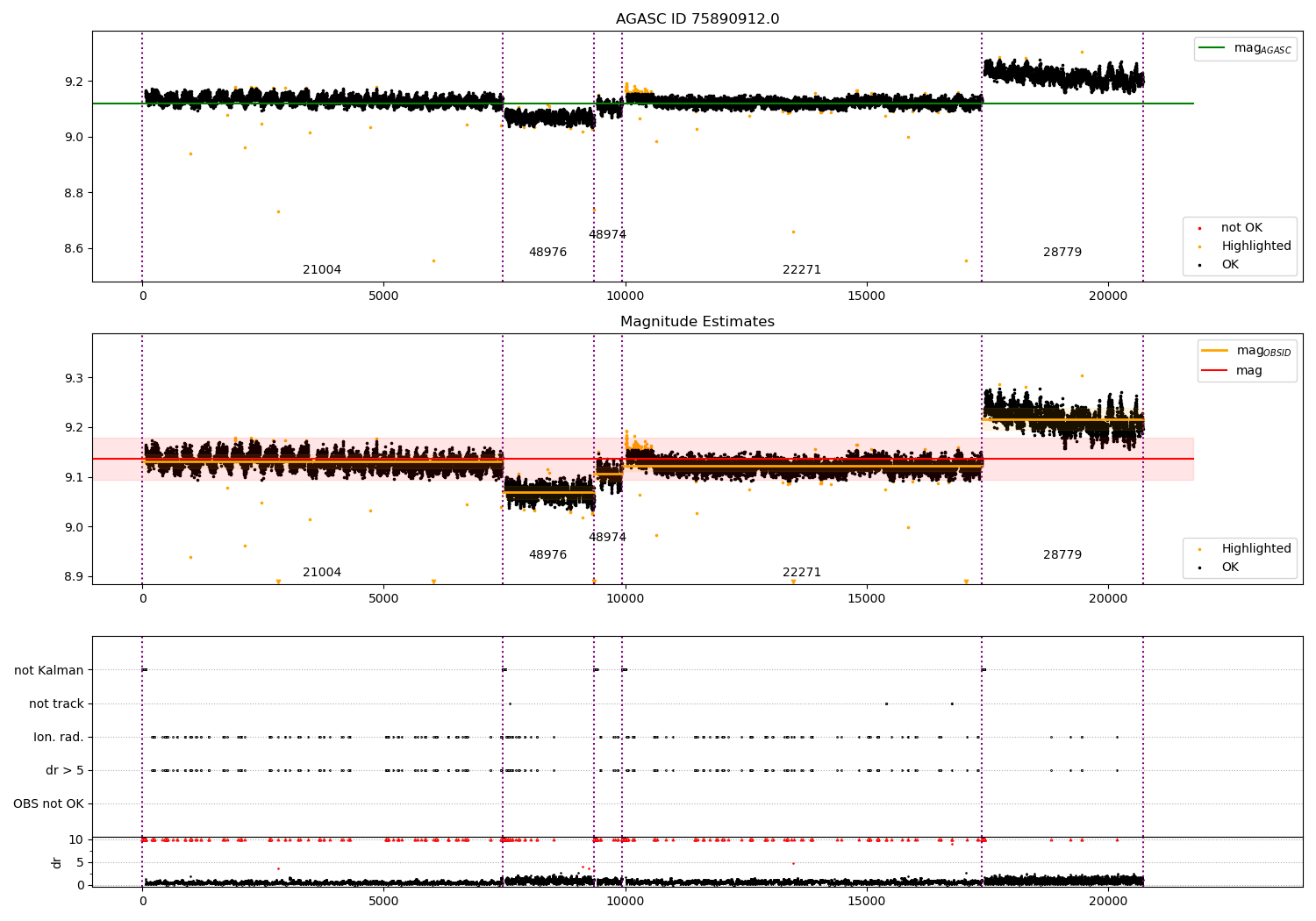Viewport: 1316px width, 921px height.
Task: Click obsid label "48976" in Magnitude Estimates plot
Action: (547, 555)
